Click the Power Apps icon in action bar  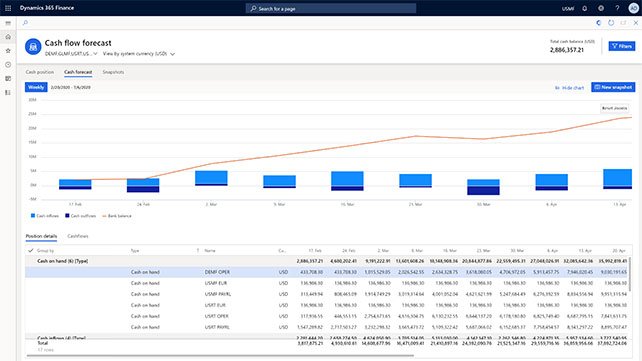(x=599, y=23)
